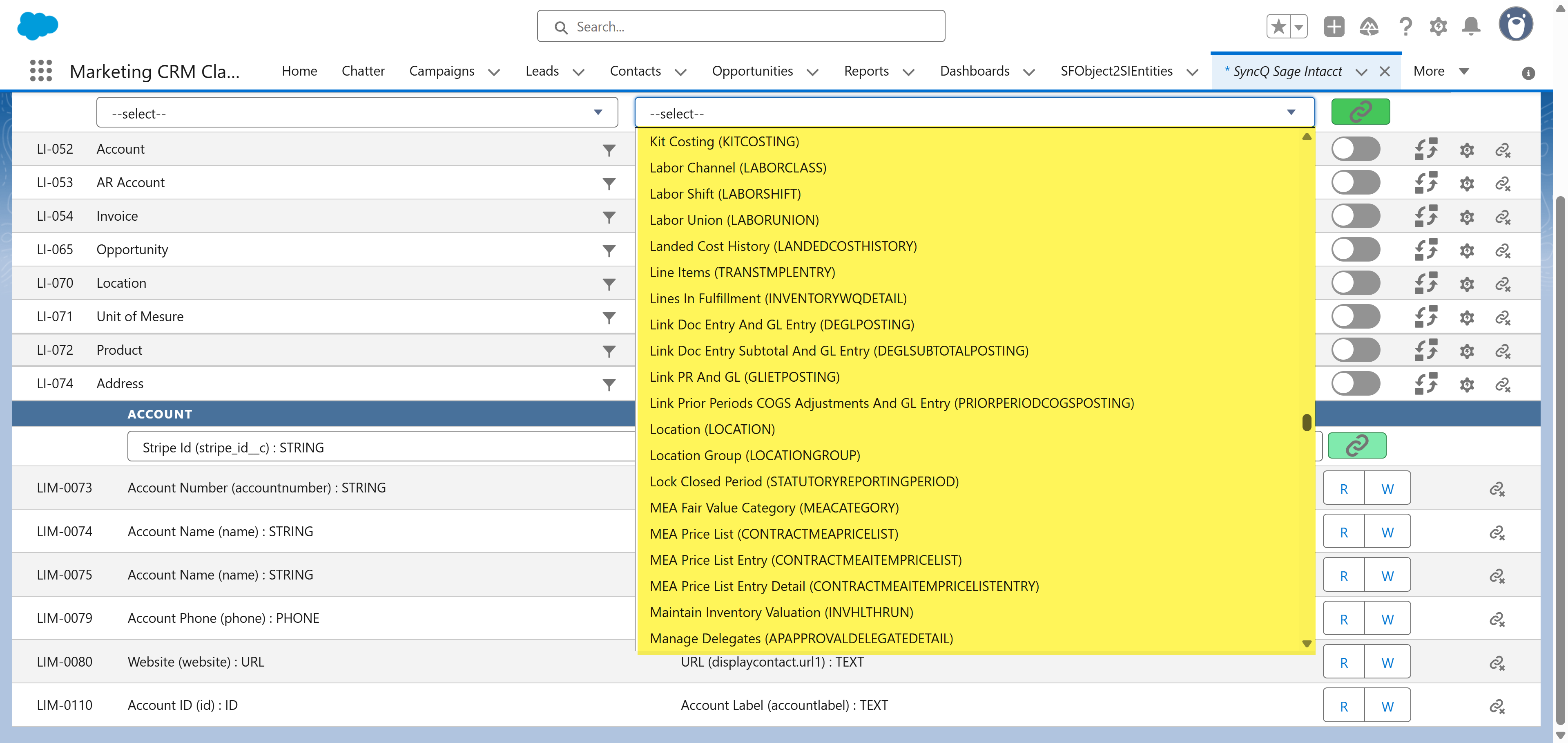Image resolution: width=1568 pixels, height=743 pixels.
Task: Expand Contacts nav chevron
Action: pyautogui.click(x=681, y=72)
